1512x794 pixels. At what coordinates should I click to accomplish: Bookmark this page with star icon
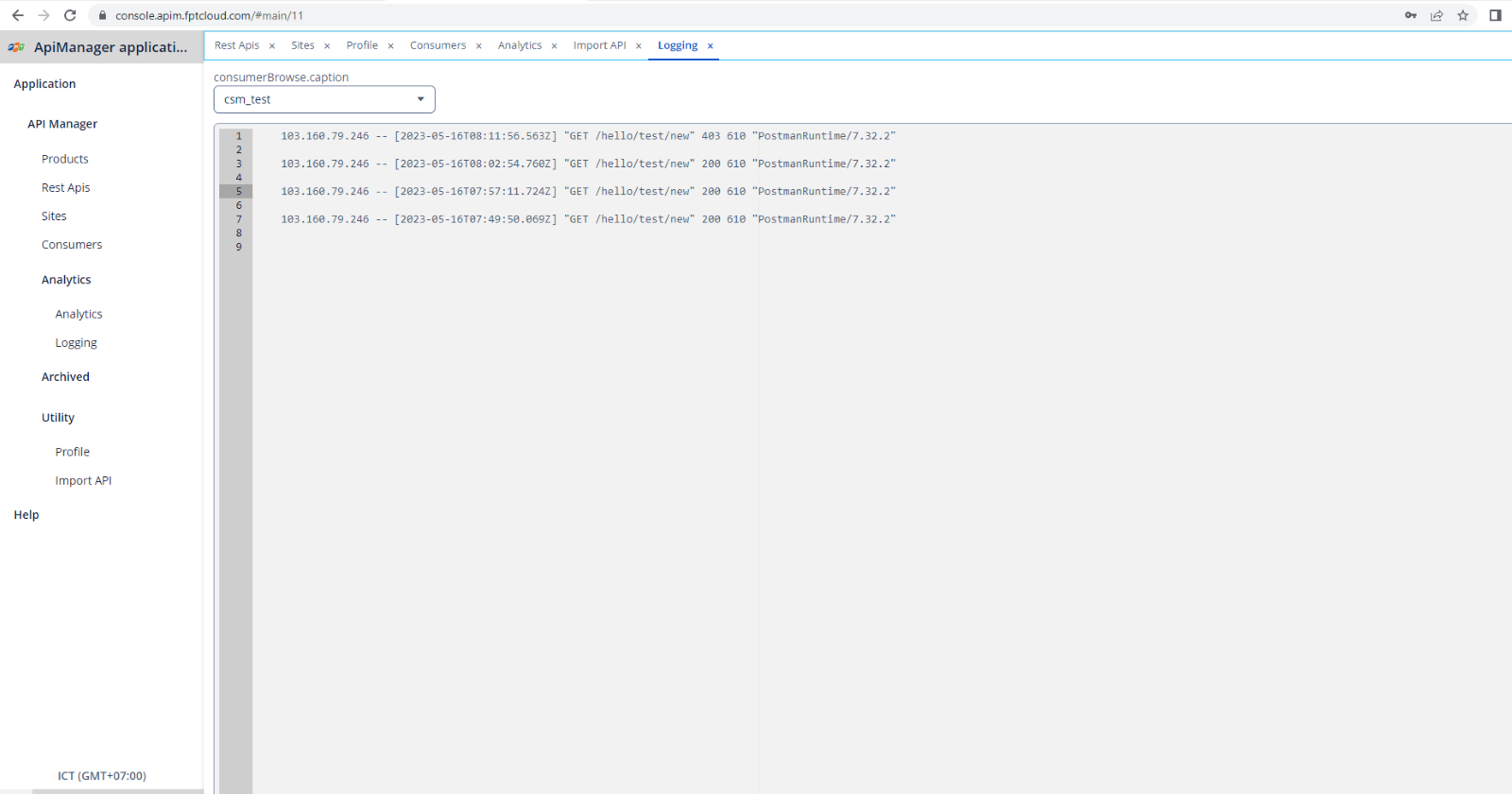coord(1463,15)
